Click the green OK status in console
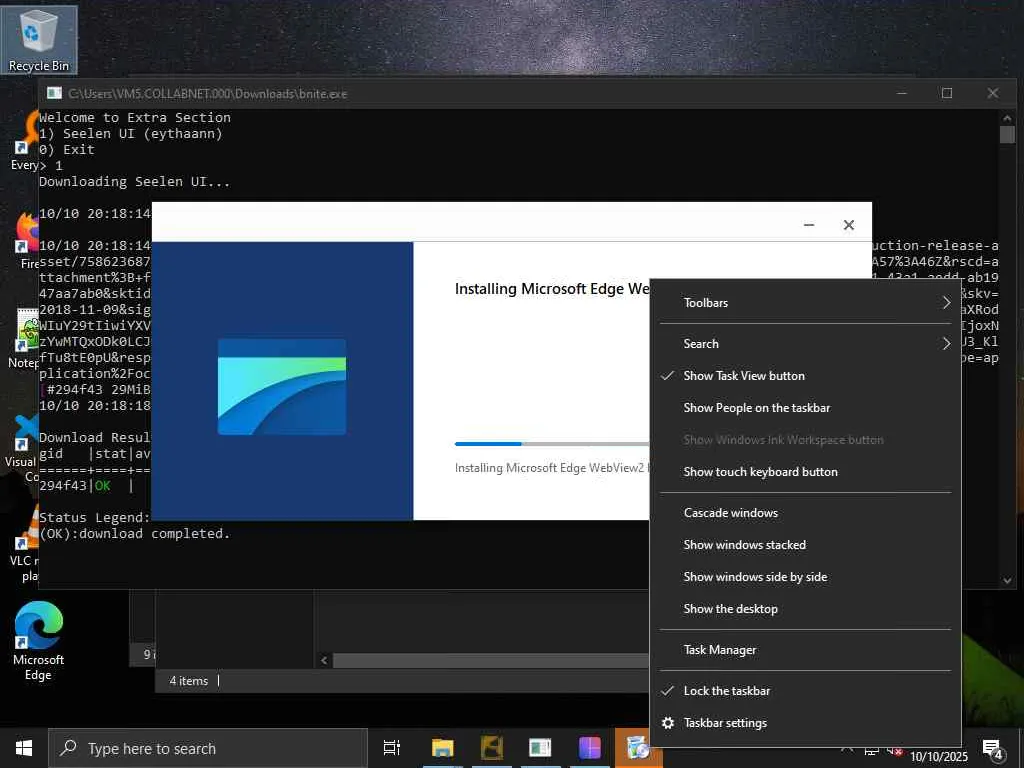1024x768 pixels. pos(103,486)
